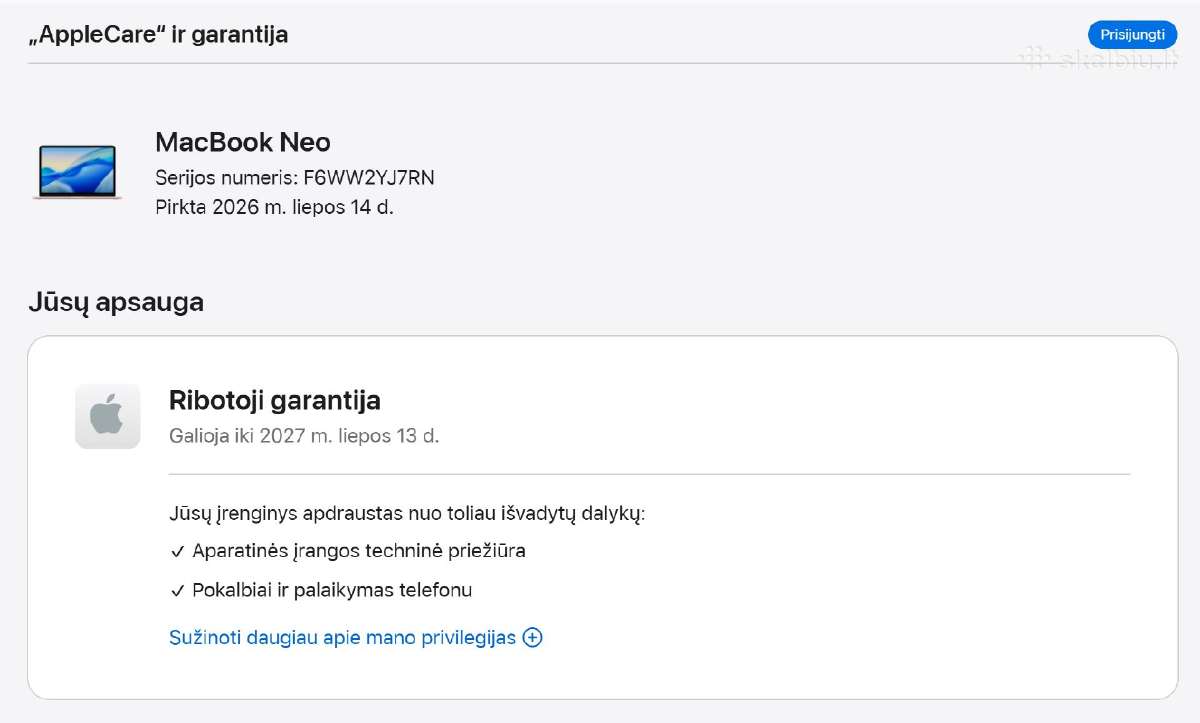Viewport: 1200px width, 723px height.
Task: Click the Apple logo warranty icon
Action: [108, 416]
